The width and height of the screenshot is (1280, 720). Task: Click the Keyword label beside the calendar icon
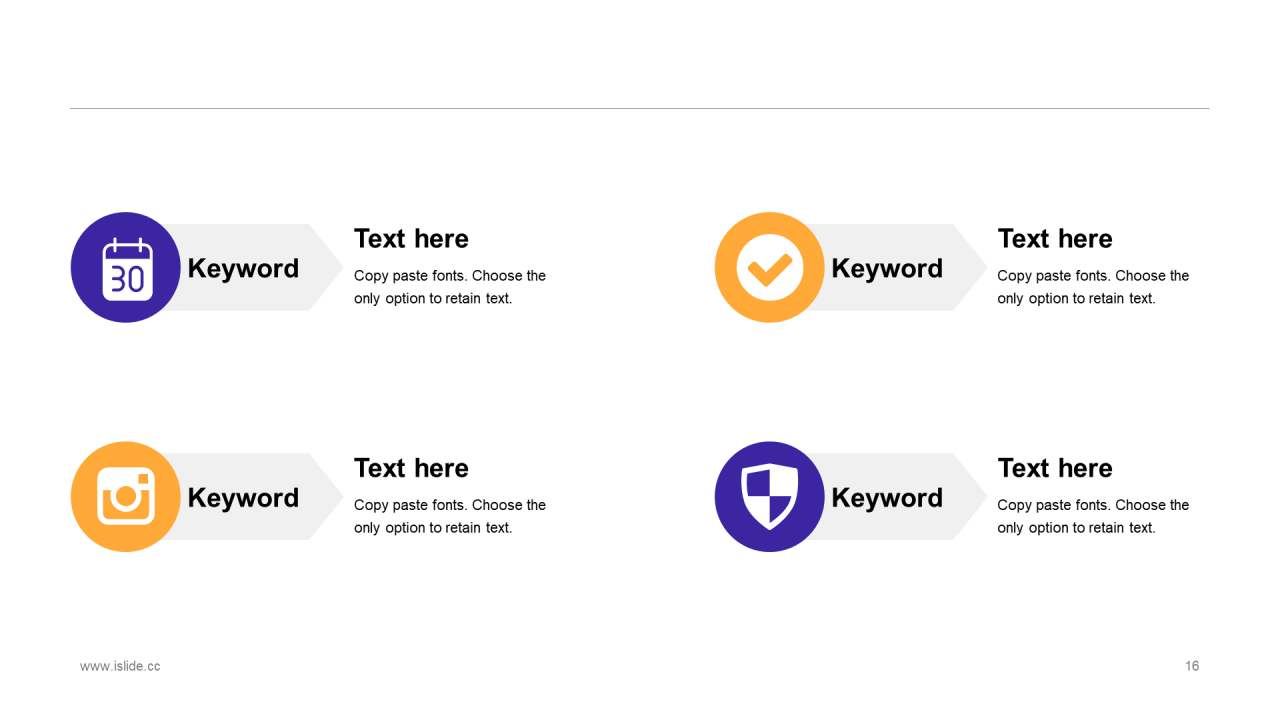coord(243,268)
